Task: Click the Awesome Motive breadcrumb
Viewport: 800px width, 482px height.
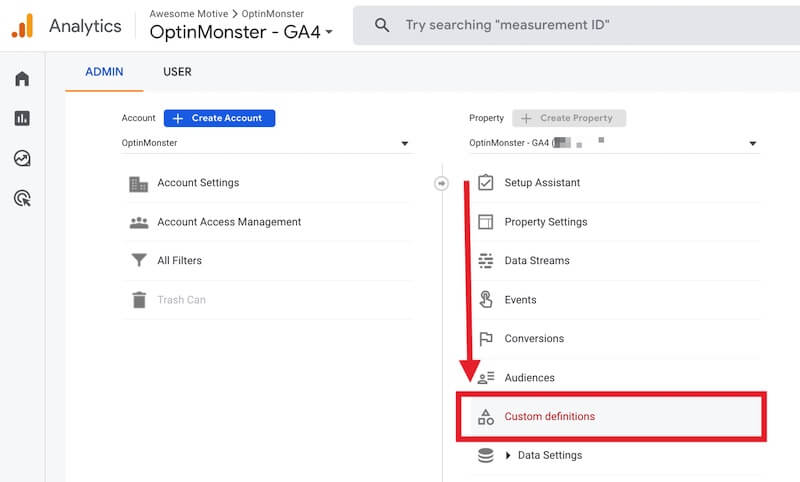Action: (x=188, y=14)
